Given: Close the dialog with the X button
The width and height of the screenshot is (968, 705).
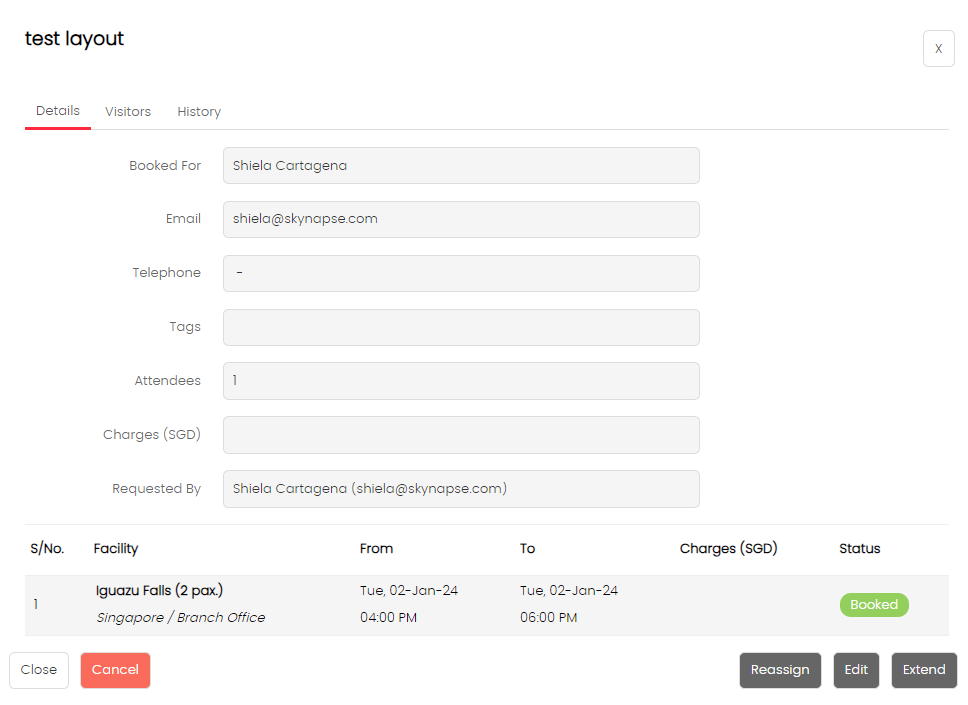Looking at the screenshot, I should (938, 49).
